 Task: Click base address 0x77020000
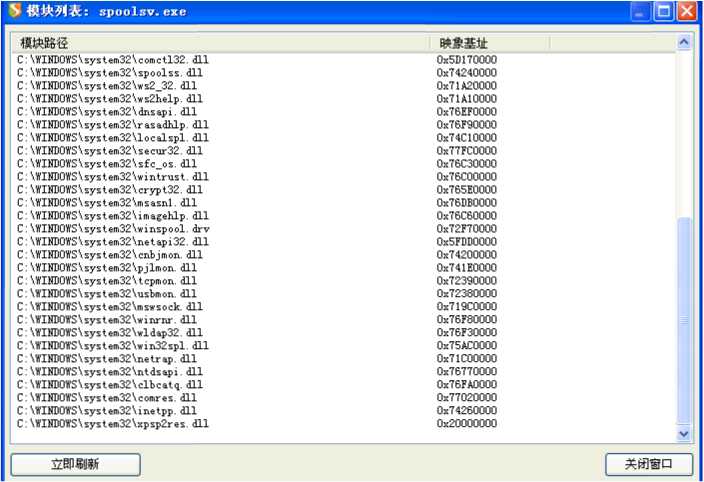tap(466, 398)
